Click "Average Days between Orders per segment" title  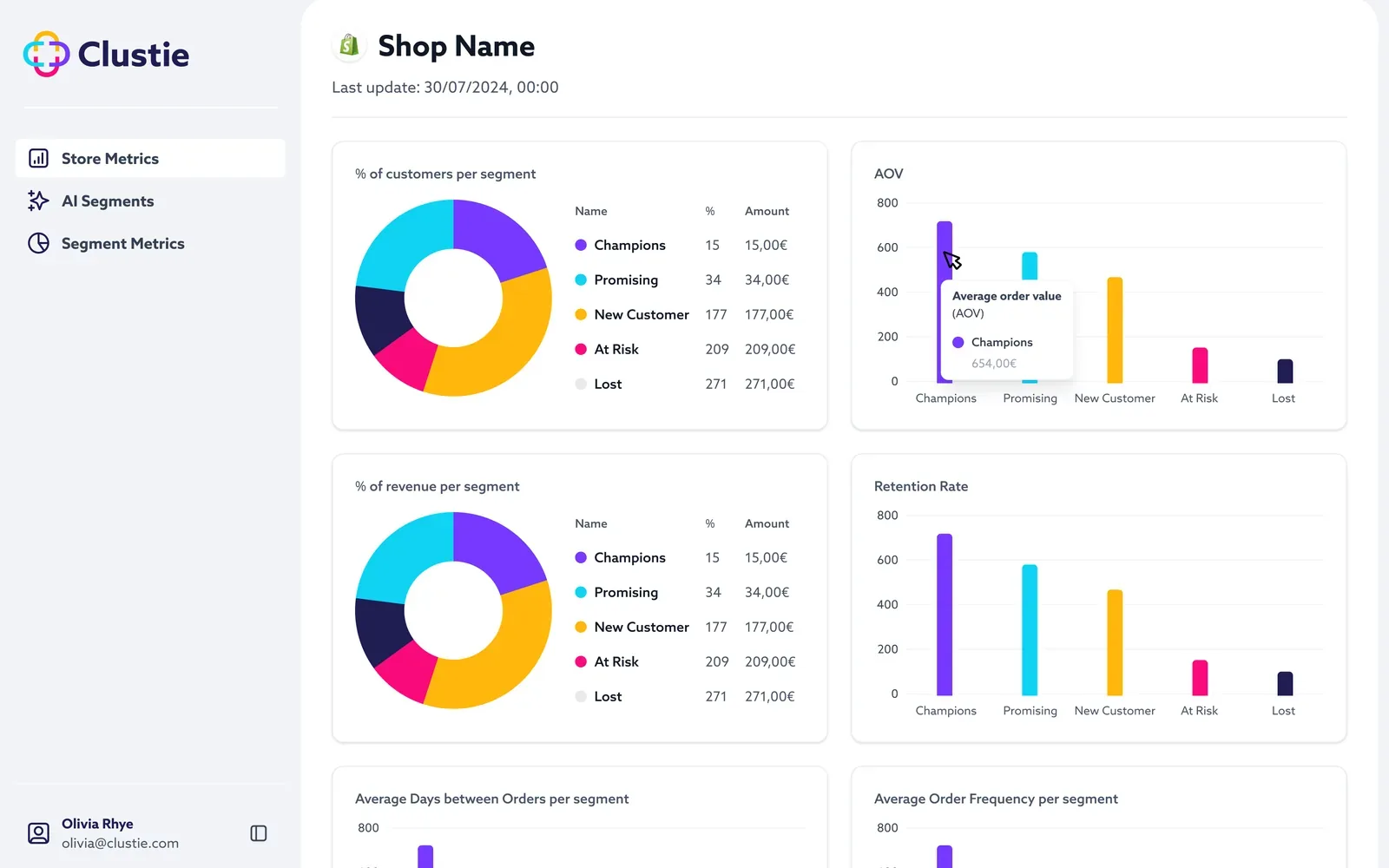(491, 799)
